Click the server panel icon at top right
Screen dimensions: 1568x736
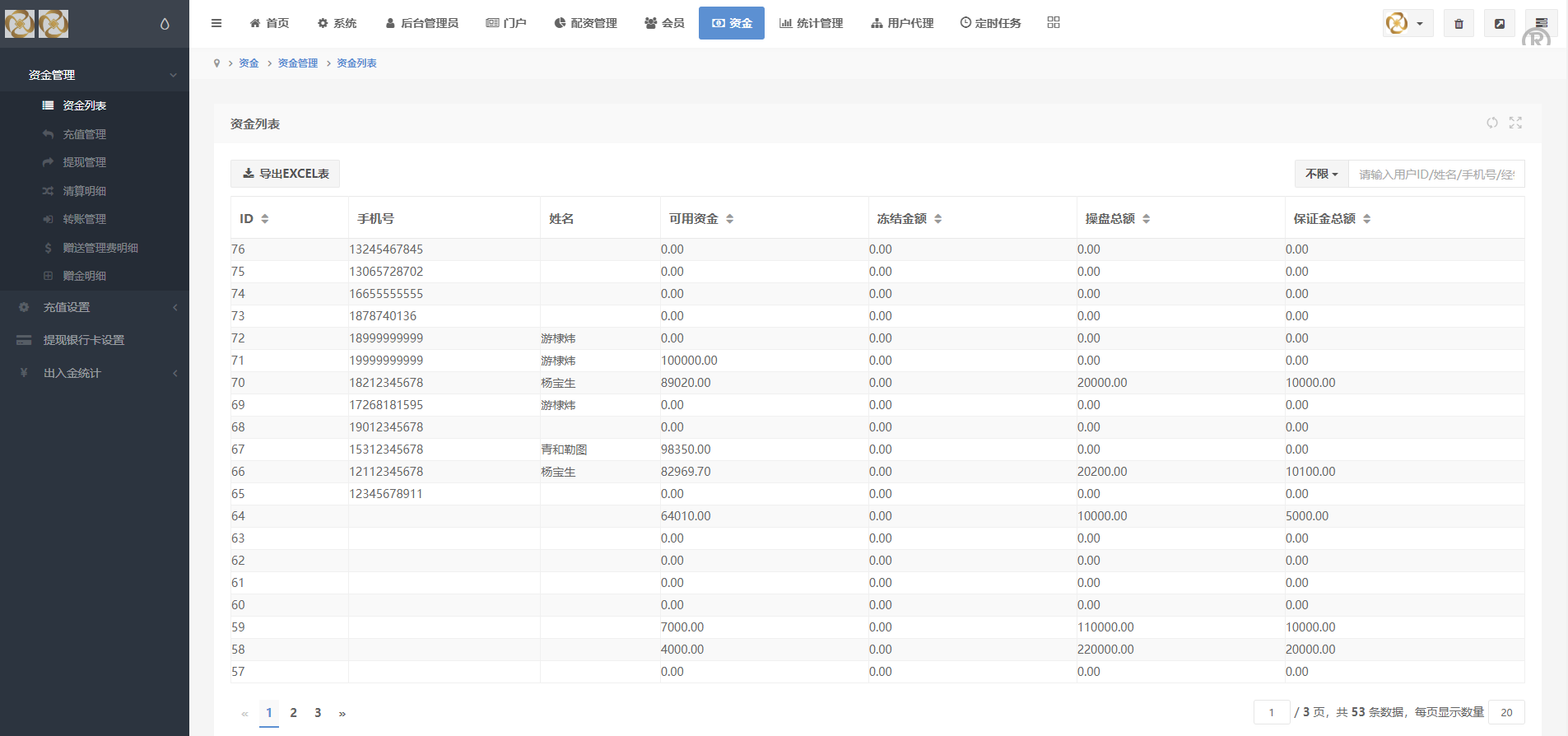[1541, 23]
